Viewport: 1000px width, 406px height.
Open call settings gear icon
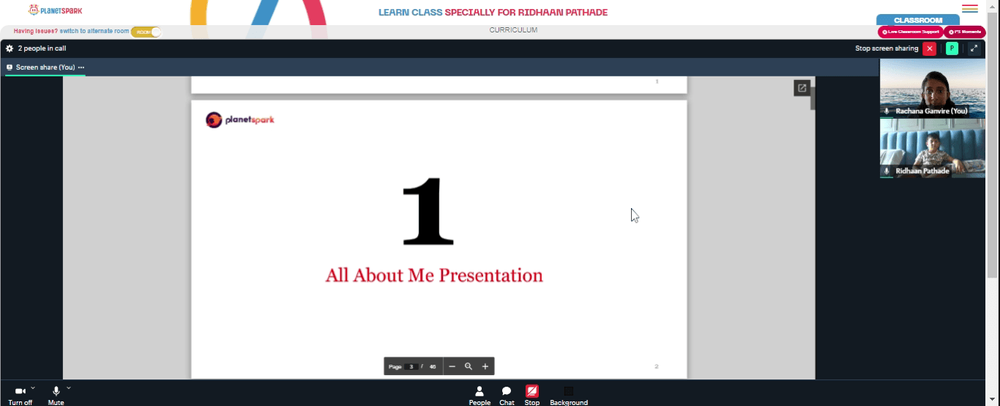(x=10, y=48)
